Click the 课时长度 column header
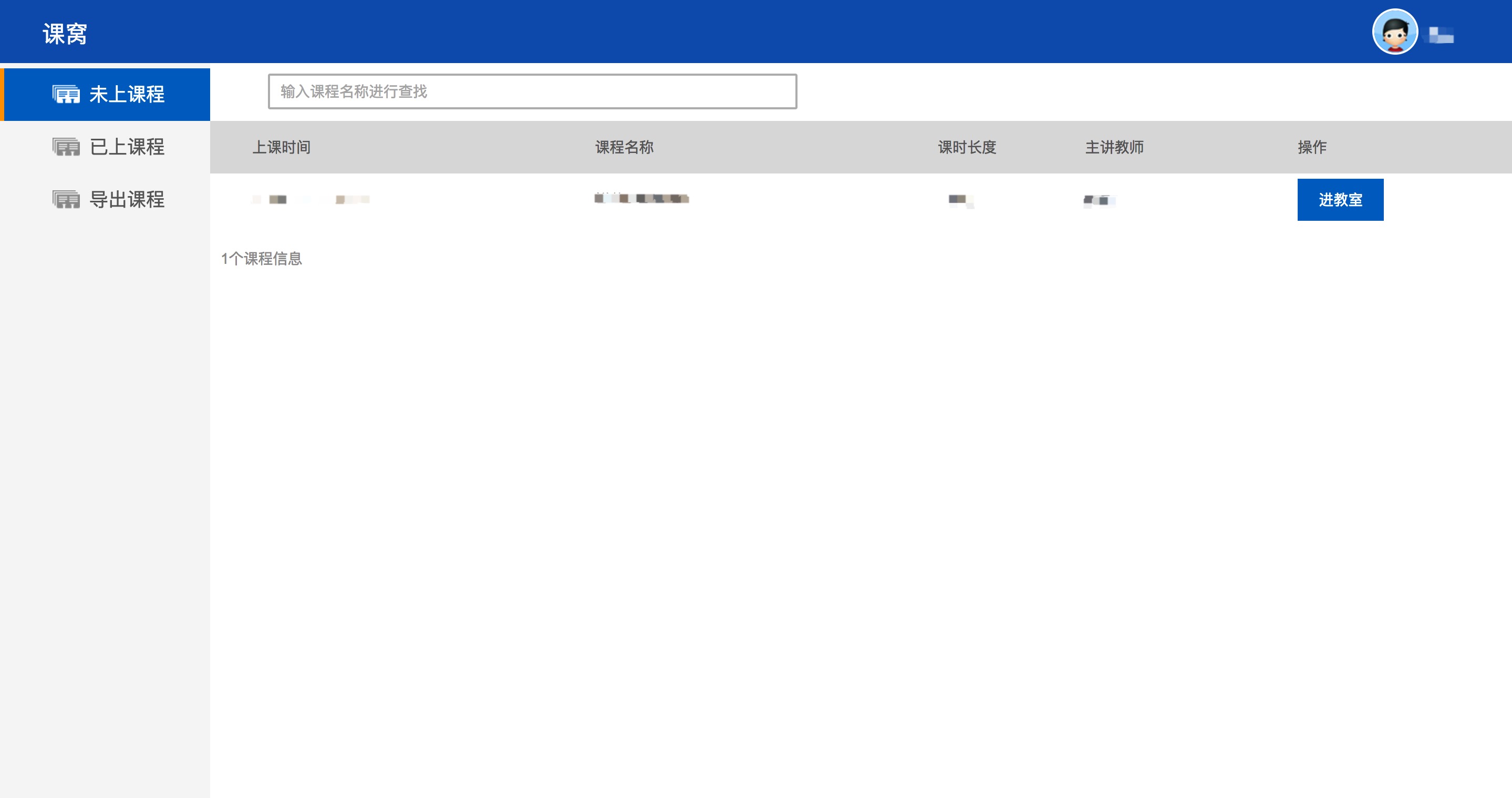The image size is (1512, 798). tap(967, 147)
